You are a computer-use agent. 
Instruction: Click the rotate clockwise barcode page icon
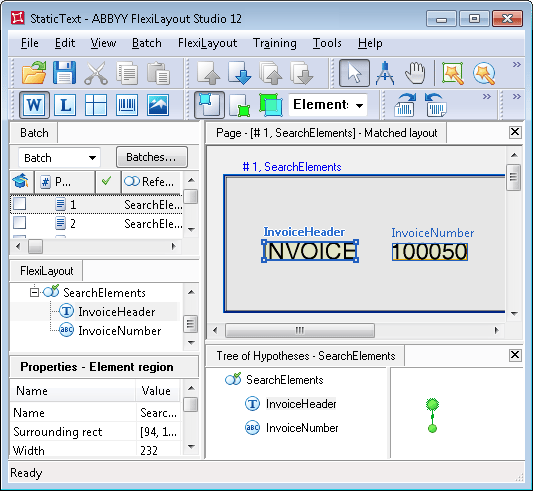pyautogui.click(x=405, y=105)
